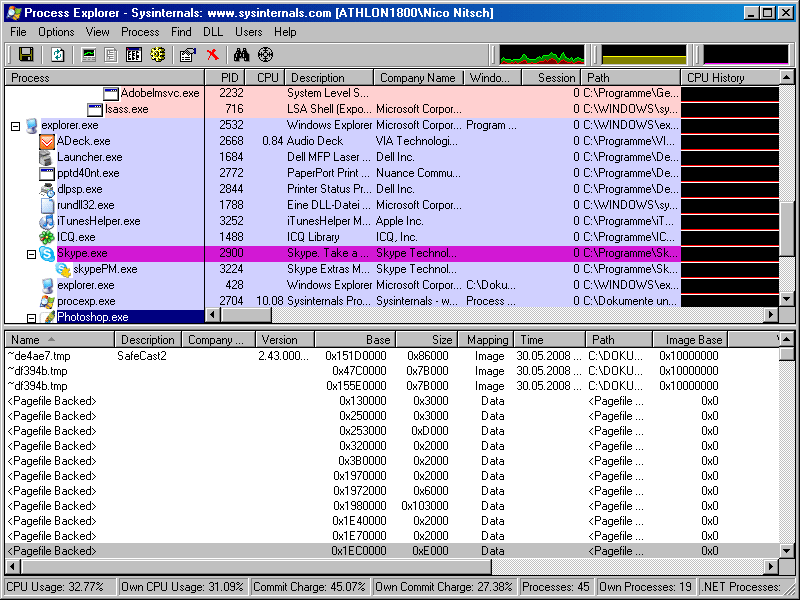Click the Photoshop.exe feather icon

coord(49,317)
